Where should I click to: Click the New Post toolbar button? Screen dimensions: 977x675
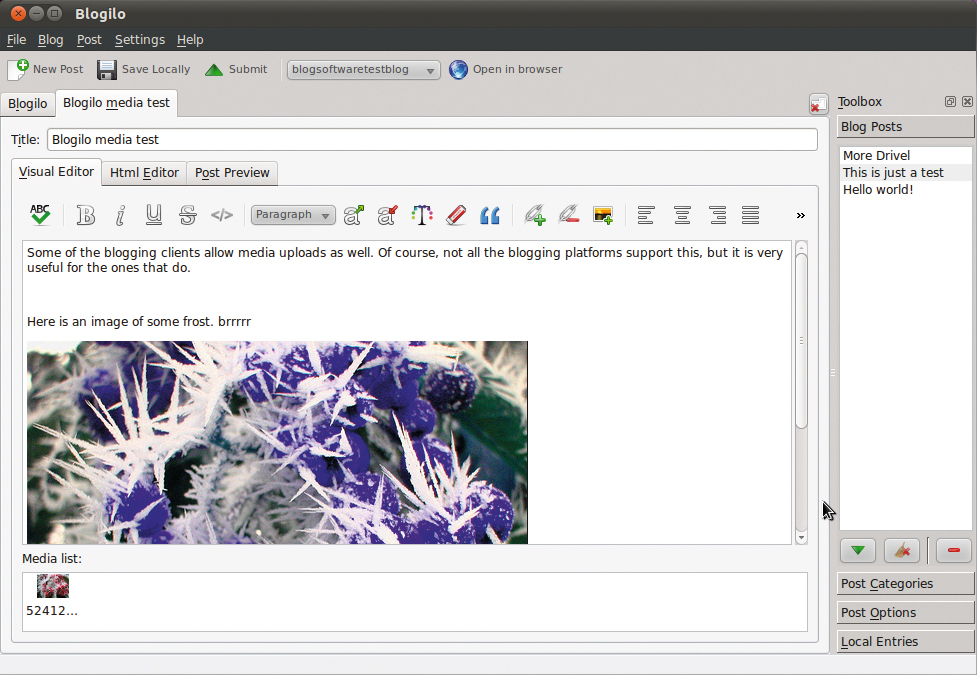tap(45, 69)
